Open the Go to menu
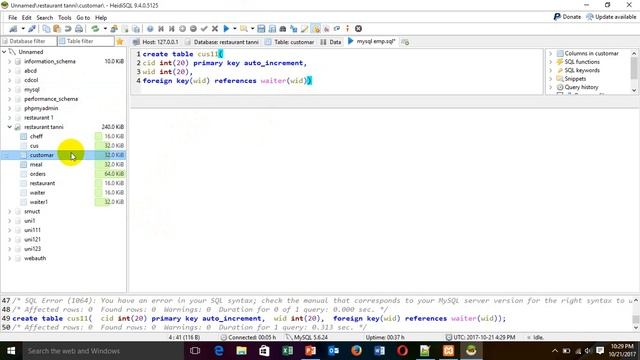This screenshot has height=360, width=640. pyautogui.click(x=83, y=18)
